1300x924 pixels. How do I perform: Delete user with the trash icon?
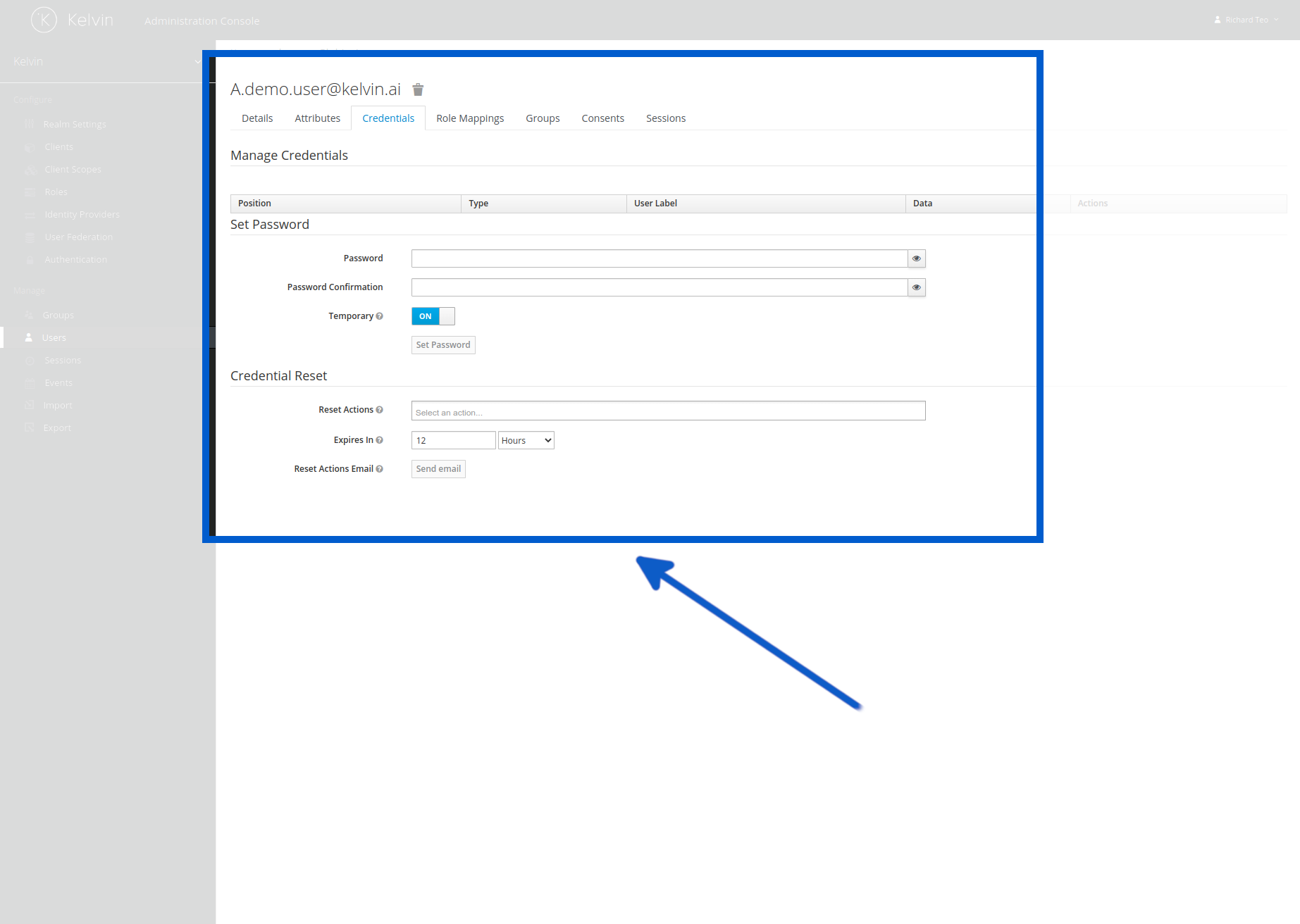click(x=418, y=89)
